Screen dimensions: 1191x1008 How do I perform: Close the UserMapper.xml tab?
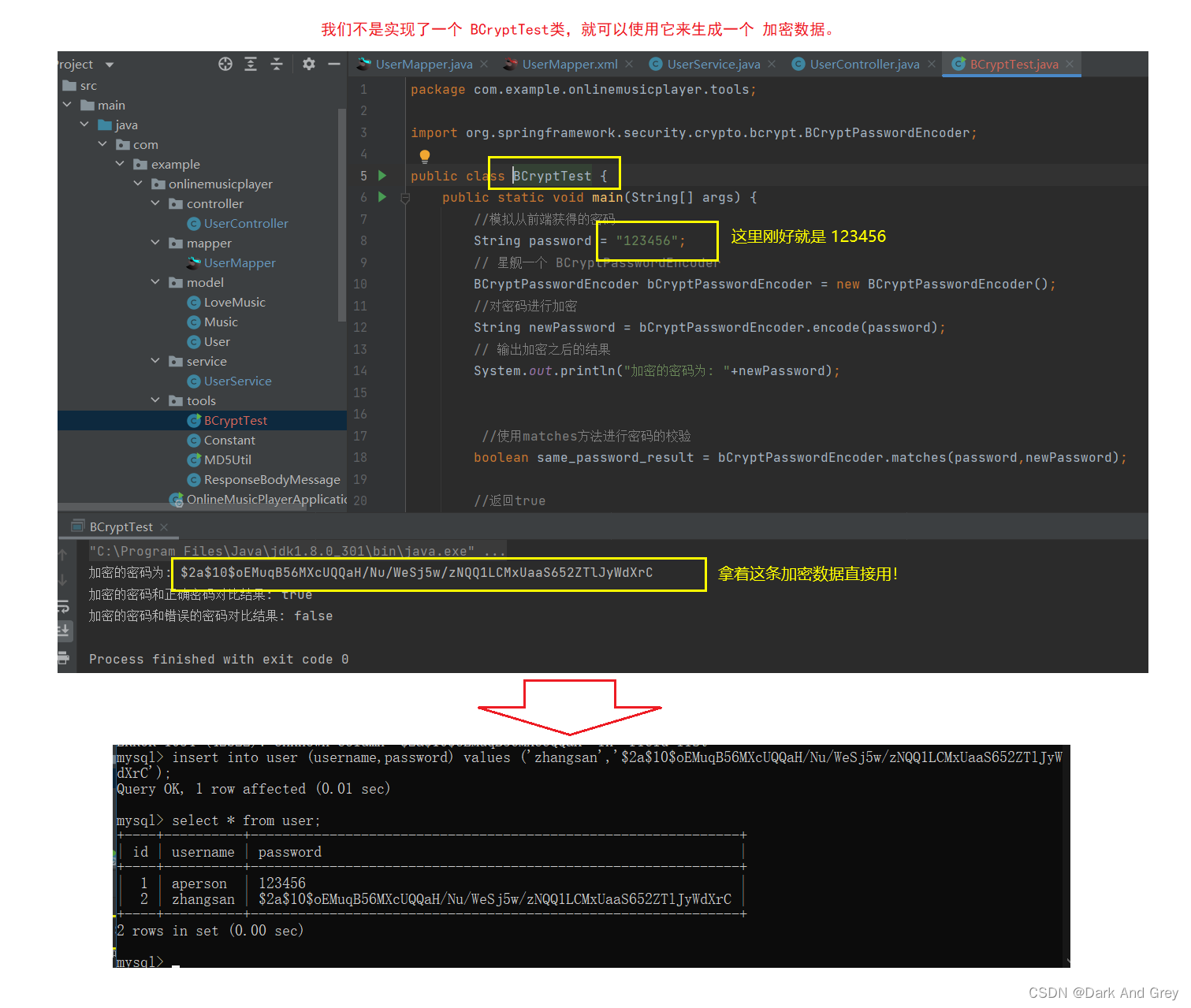(629, 64)
